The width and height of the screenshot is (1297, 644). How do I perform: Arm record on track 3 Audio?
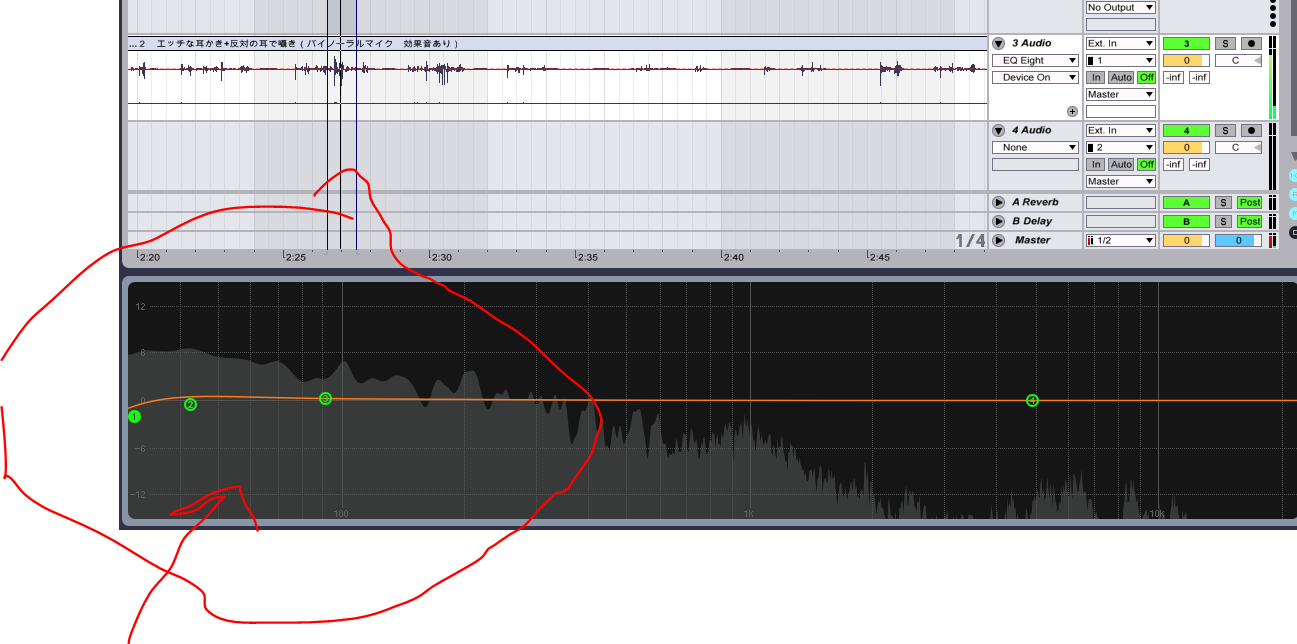pos(1250,44)
